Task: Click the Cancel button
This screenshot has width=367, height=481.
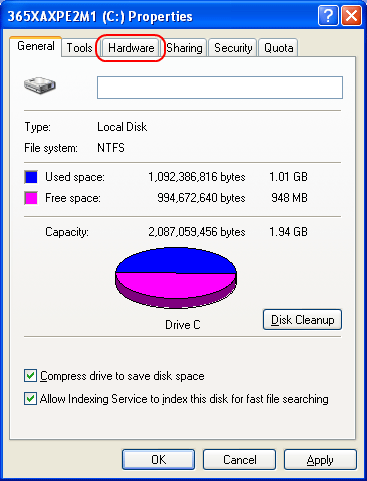Action: (239, 460)
